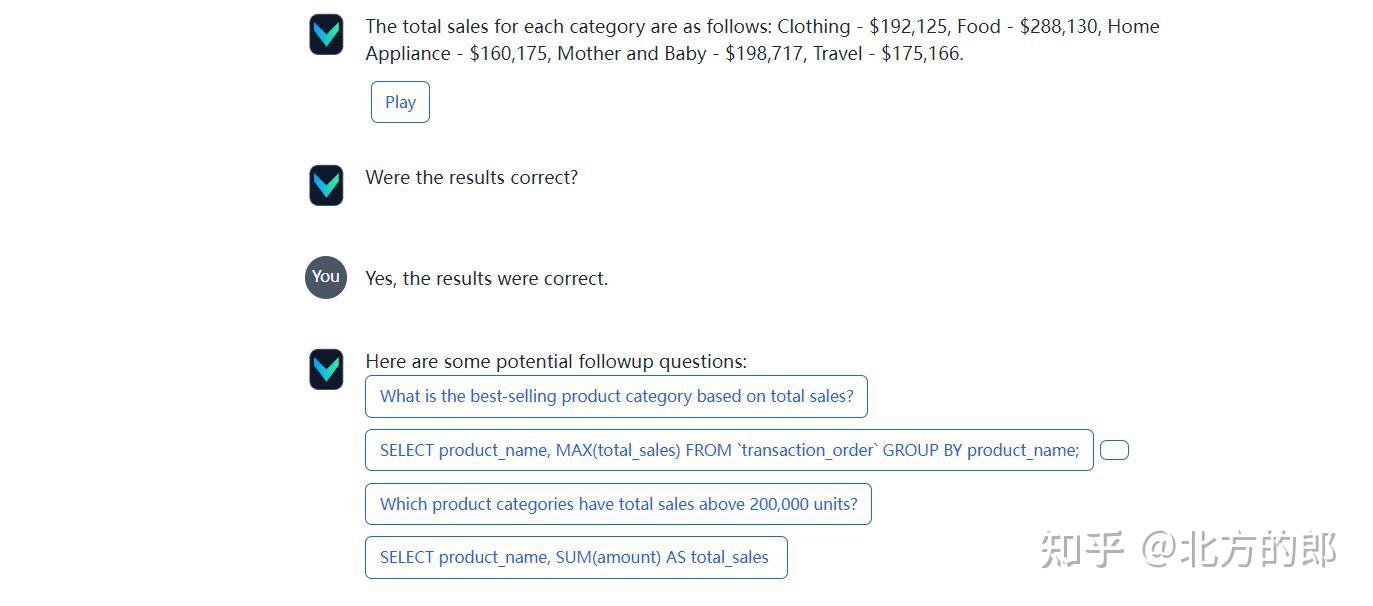Click the 'Mother and Baby - $198,717' figure
This screenshot has height=606, width=1373.
680,54
